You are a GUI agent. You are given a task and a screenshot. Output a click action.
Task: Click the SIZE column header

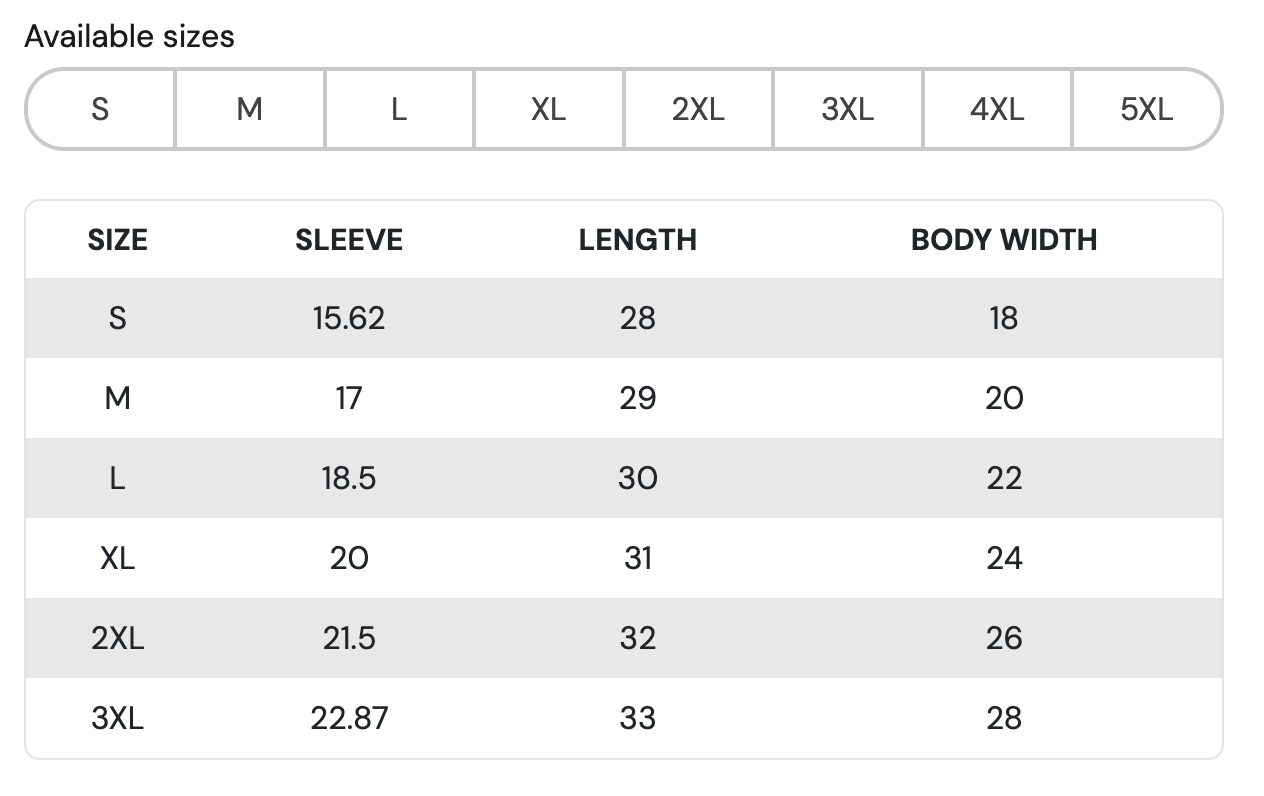pos(117,240)
